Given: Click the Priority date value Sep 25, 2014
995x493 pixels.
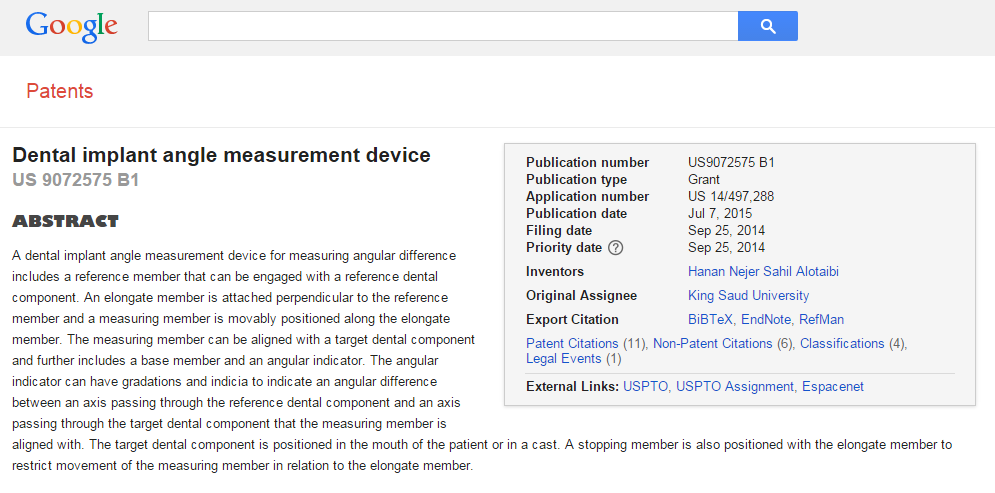Looking at the screenshot, I should (x=727, y=248).
